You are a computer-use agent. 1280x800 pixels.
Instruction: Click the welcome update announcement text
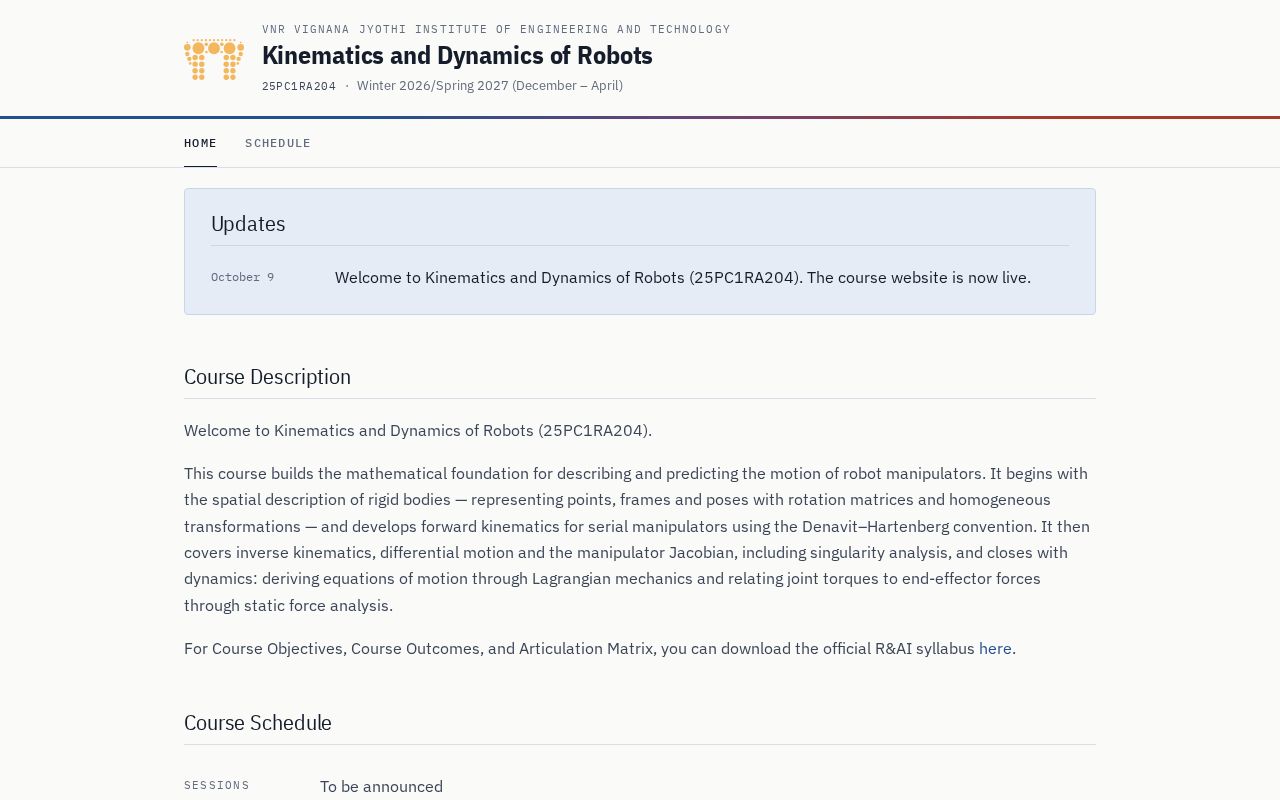(x=683, y=277)
